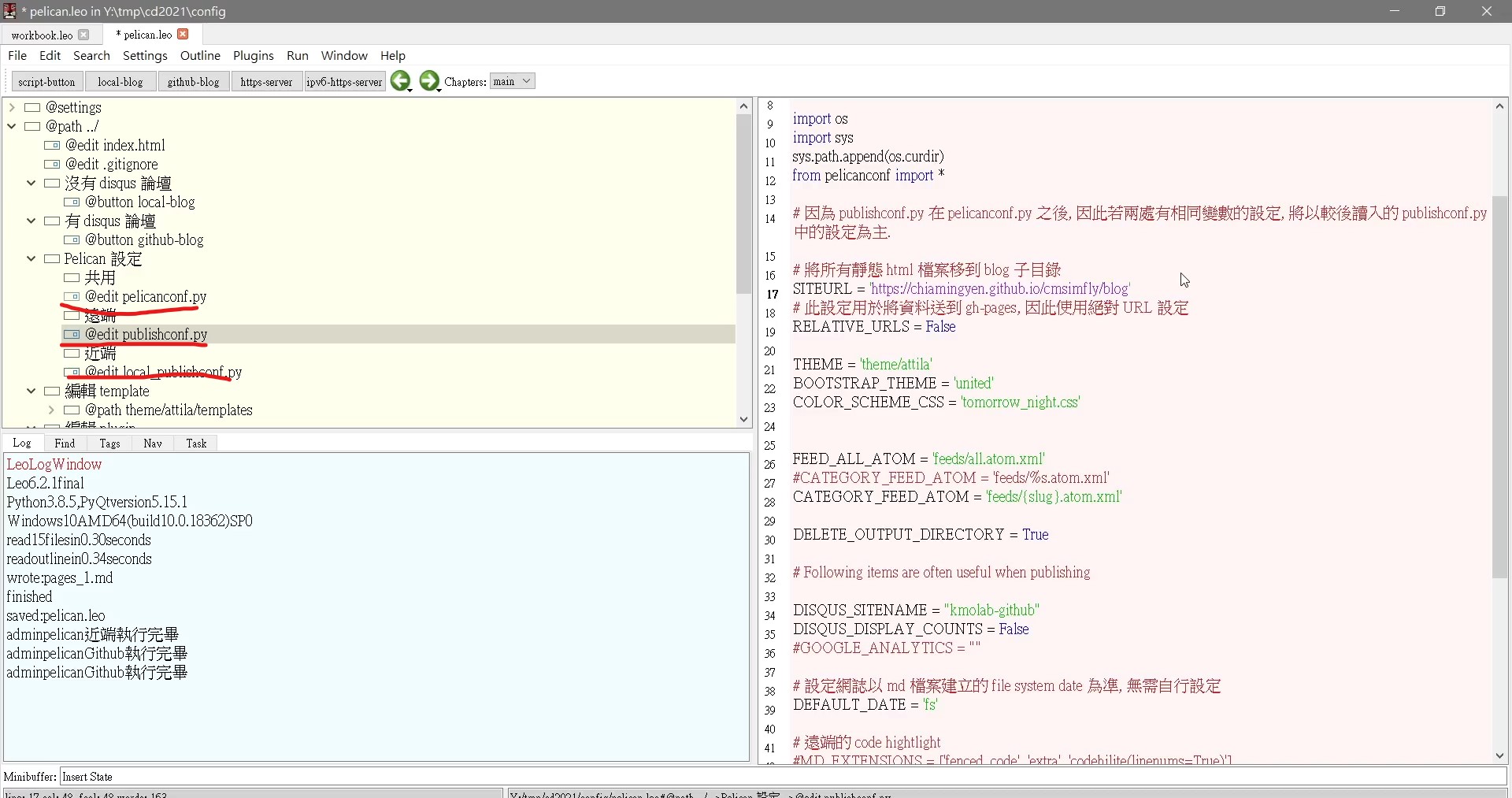Click the outline tree vertical scrollbar
This screenshot has width=1512, height=798.
pos(743,205)
